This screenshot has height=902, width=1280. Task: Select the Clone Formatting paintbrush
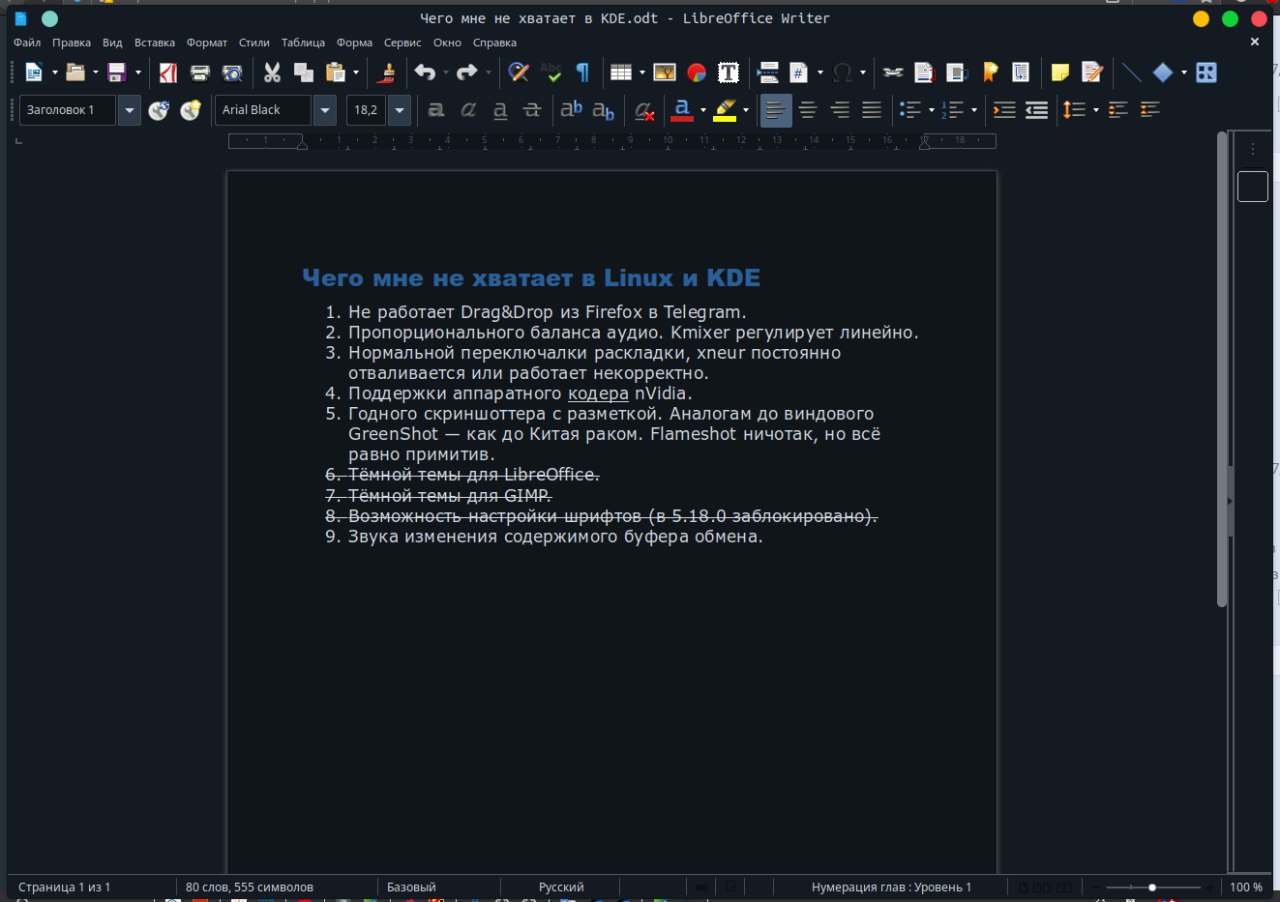pyautogui.click(x=387, y=72)
